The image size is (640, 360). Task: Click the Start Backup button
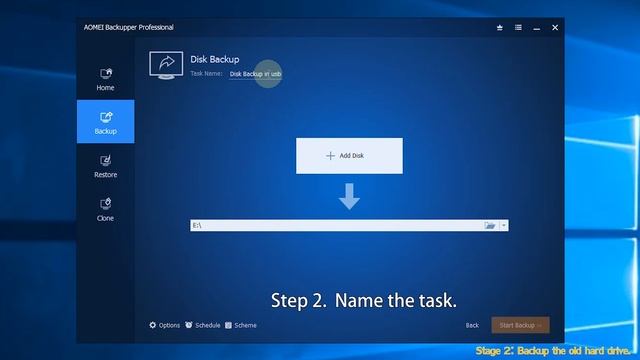point(520,325)
